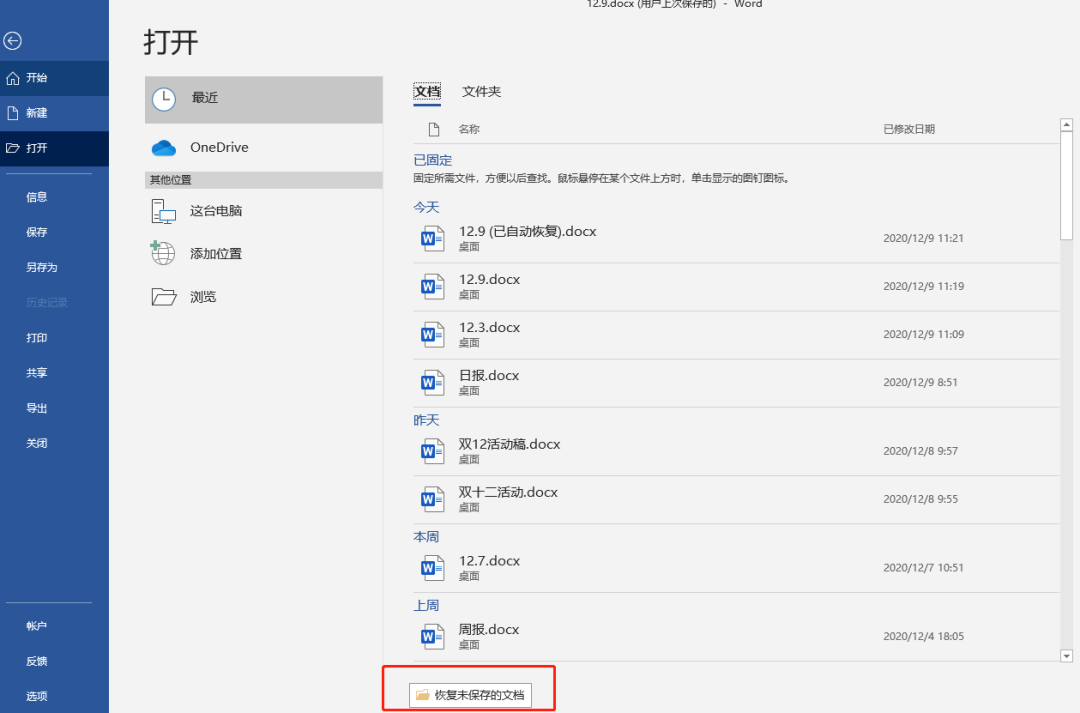Click the Word icon of 周报.docx
This screenshot has height=713, width=1080.
coord(433,637)
